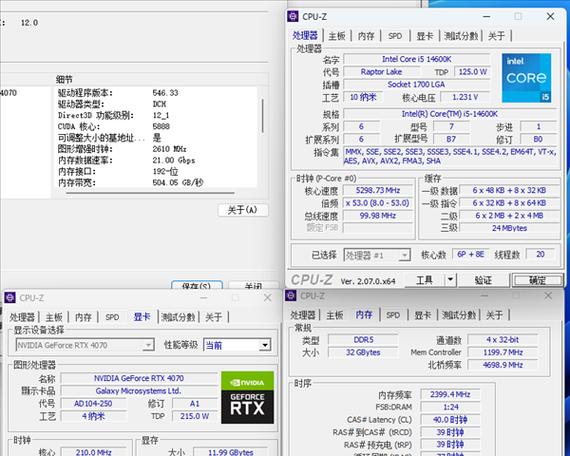Click the TDP 125.0 W value
The image size is (570, 456).
[473, 72]
